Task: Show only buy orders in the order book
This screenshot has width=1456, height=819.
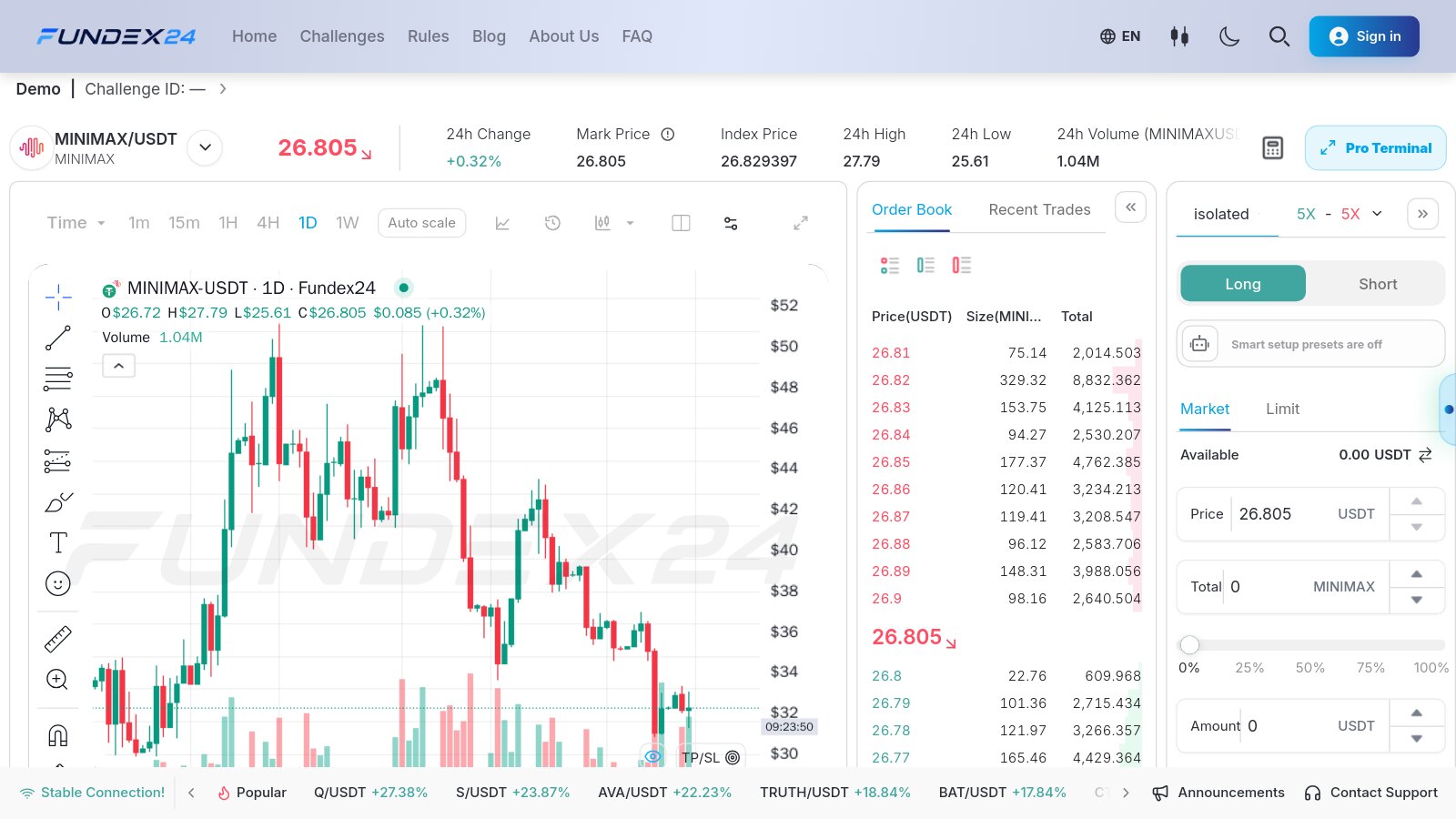Action: (x=925, y=265)
